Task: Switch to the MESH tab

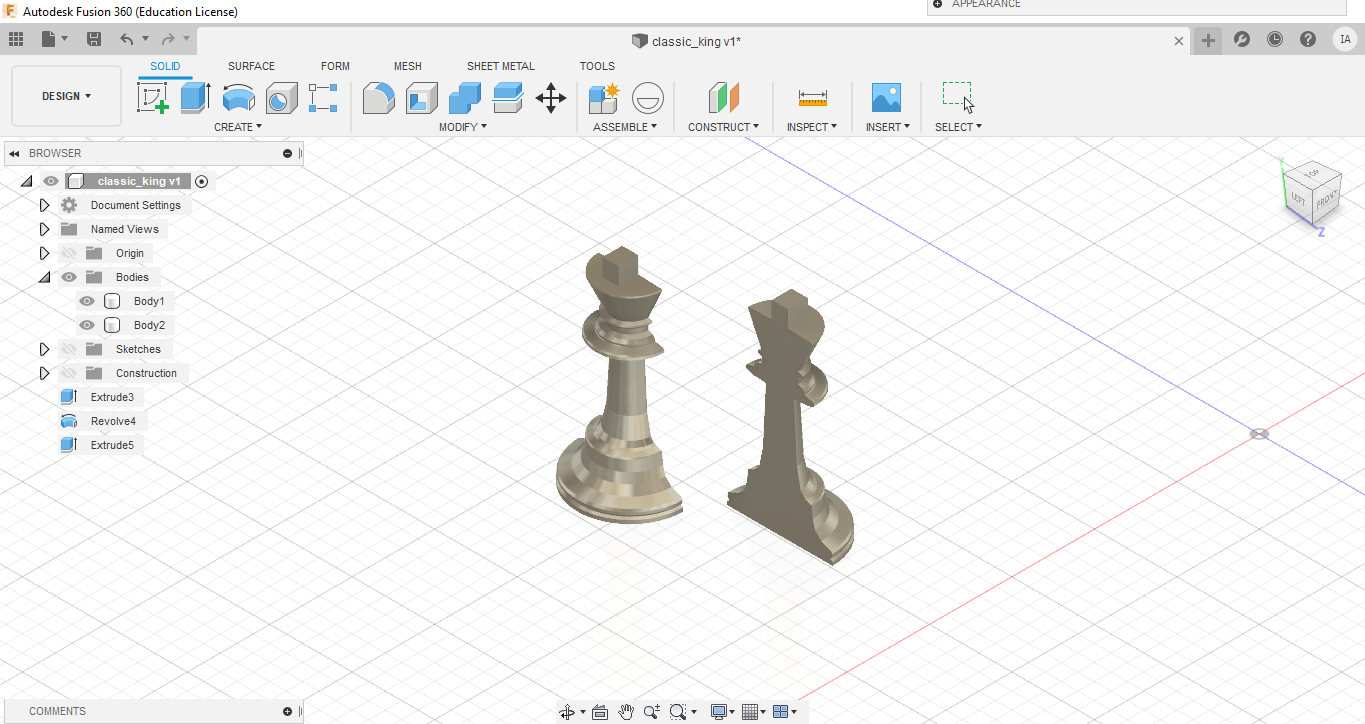Action: pyautogui.click(x=407, y=66)
